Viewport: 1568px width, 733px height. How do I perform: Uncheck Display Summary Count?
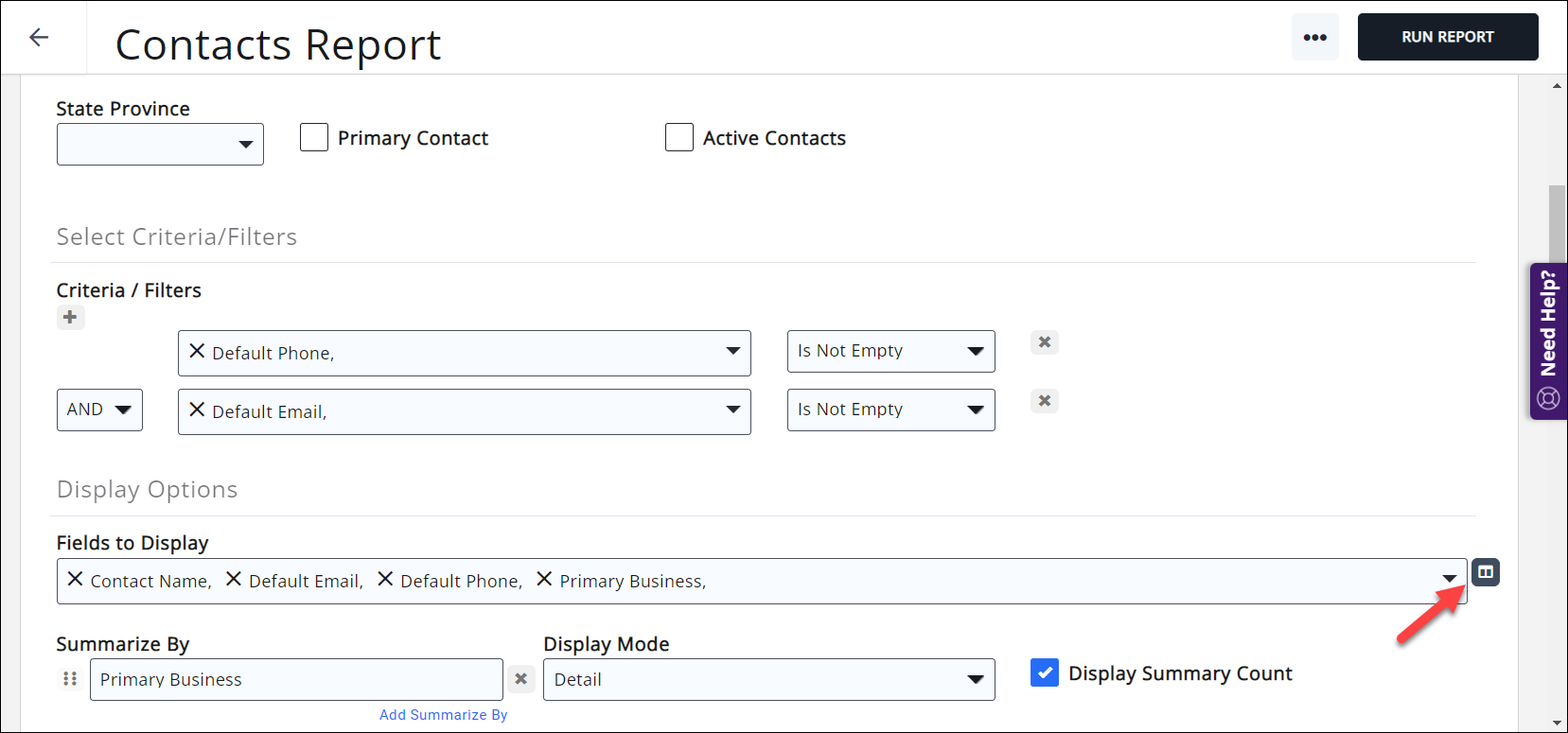(x=1044, y=672)
